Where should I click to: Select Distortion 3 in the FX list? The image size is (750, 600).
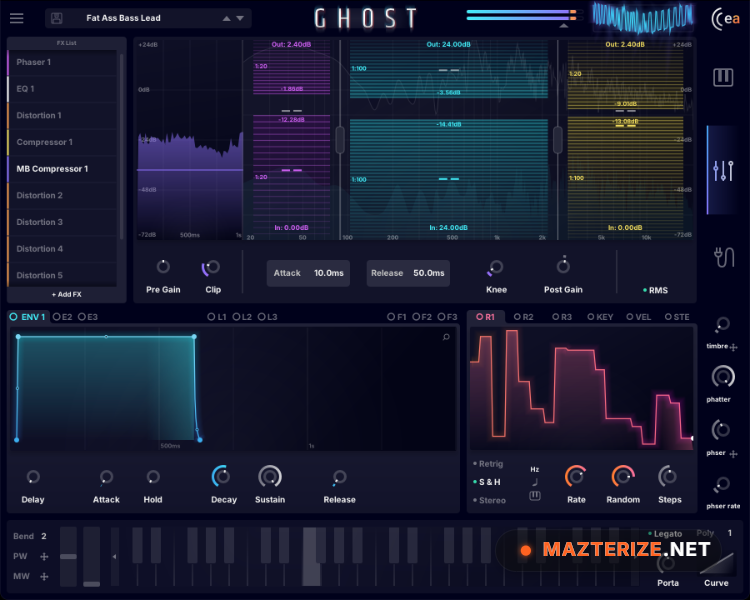click(62, 222)
